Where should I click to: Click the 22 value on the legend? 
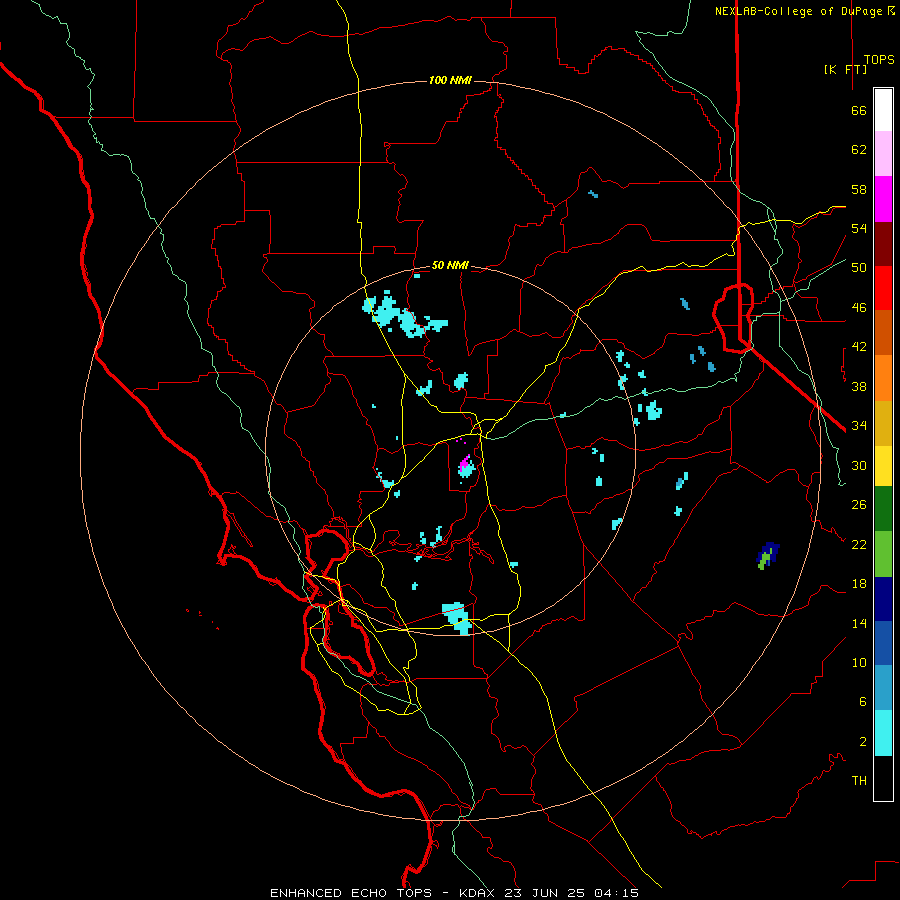[859, 544]
